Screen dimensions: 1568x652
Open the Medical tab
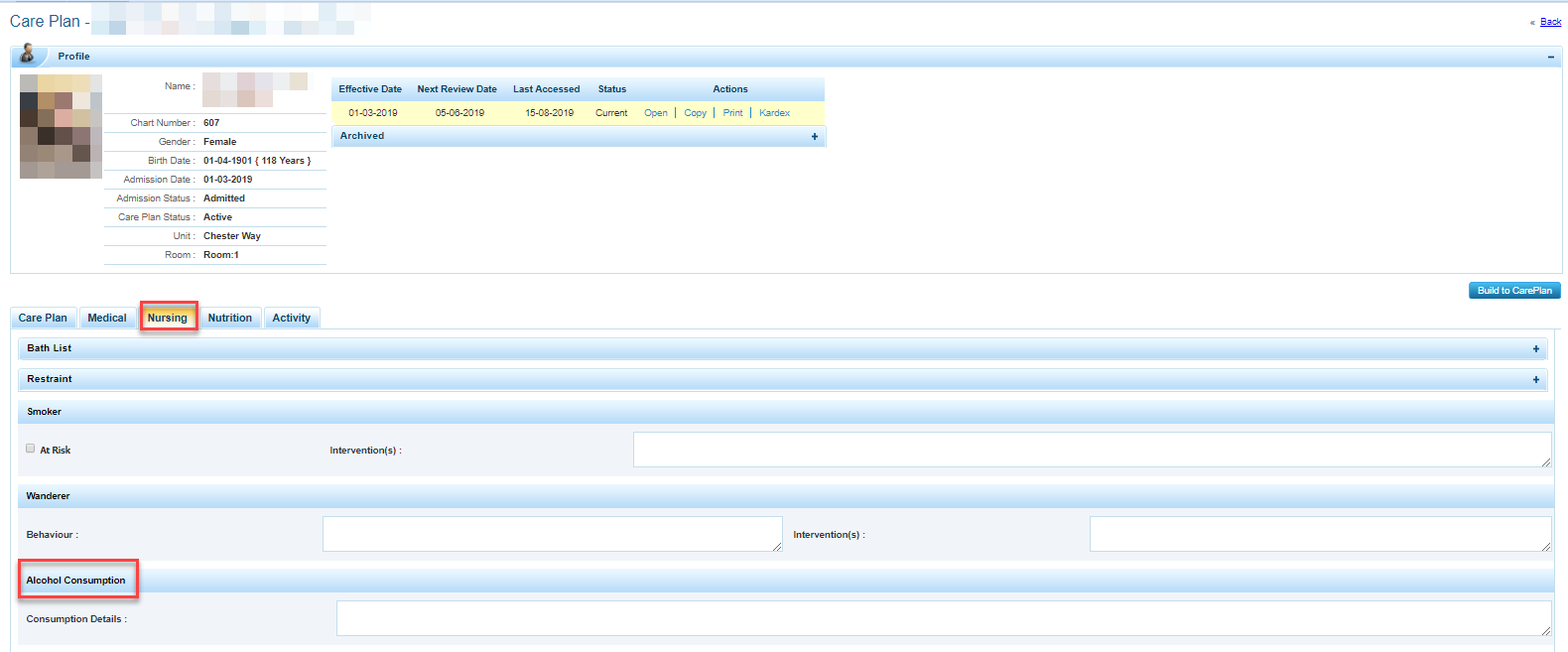tap(107, 319)
